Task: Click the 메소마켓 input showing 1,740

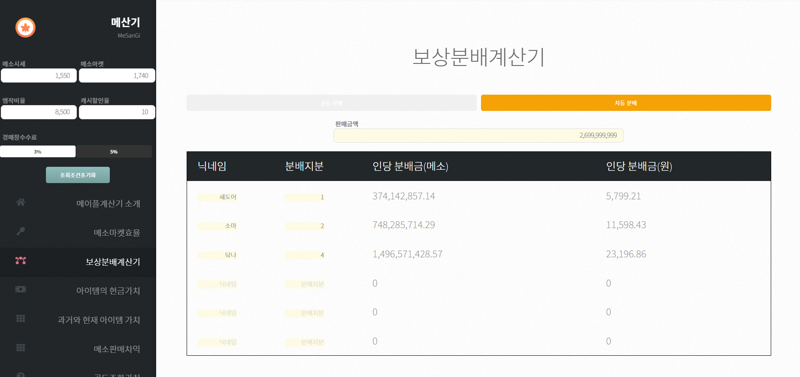Action: (117, 76)
